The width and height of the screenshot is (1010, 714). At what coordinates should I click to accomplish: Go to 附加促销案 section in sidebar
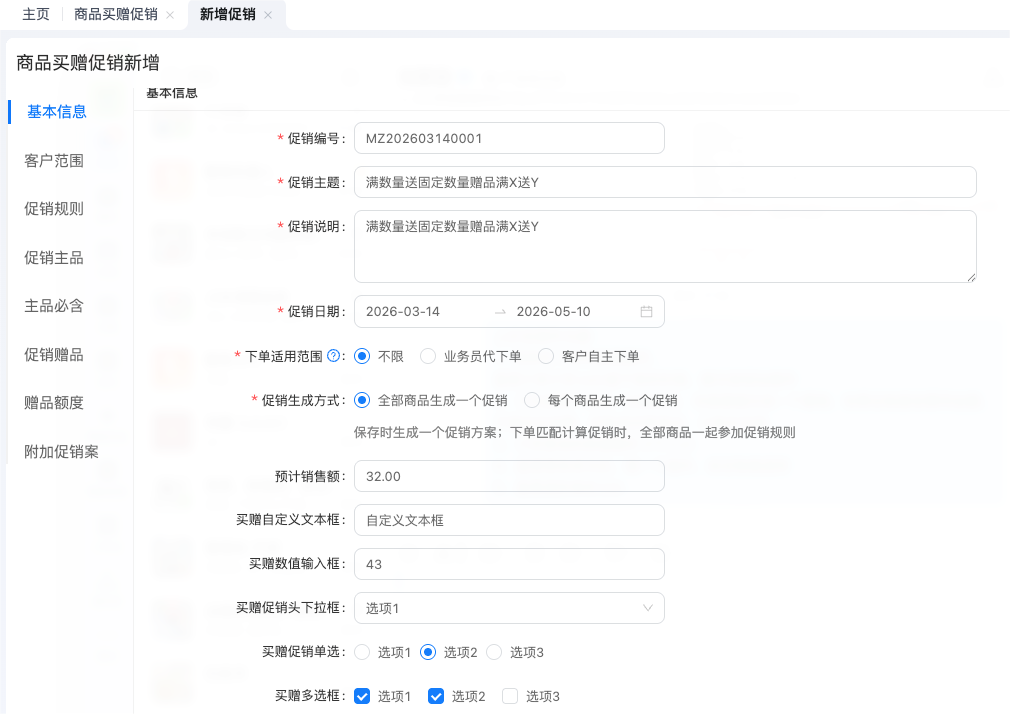(x=62, y=452)
